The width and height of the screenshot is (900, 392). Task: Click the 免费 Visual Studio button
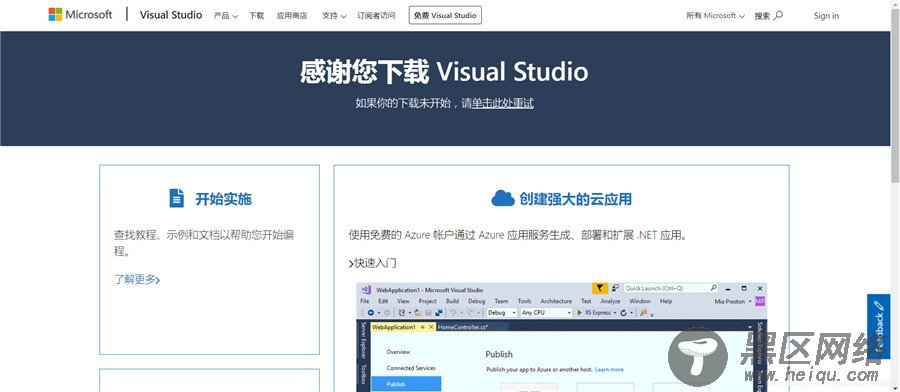point(445,15)
